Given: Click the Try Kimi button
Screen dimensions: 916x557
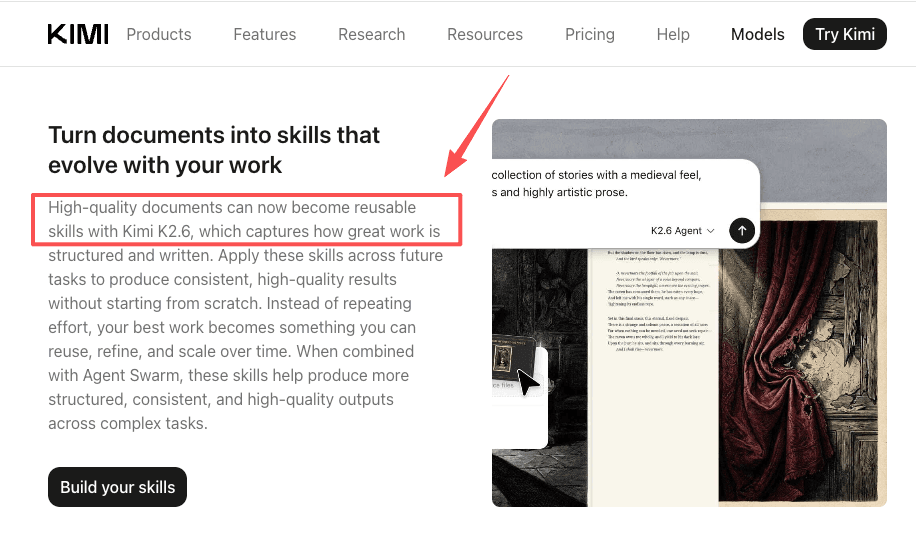Looking at the screenshot, I should [845, 34].
